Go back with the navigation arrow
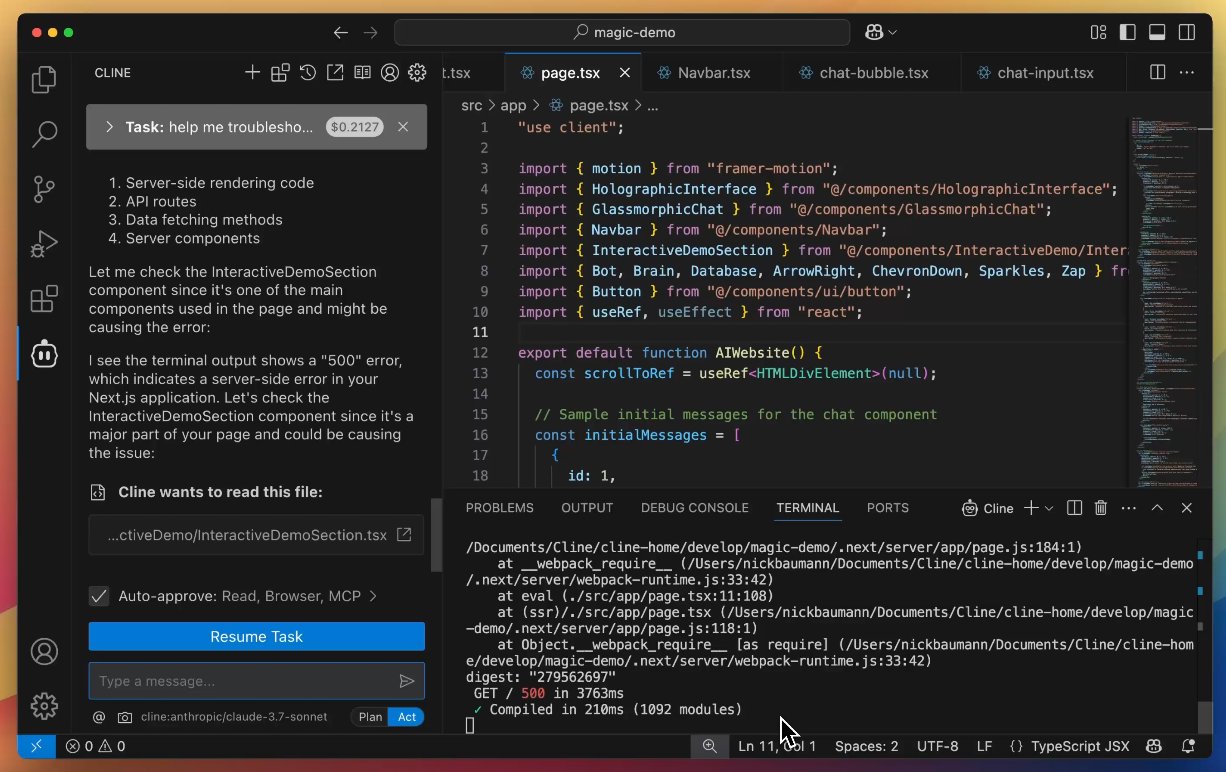This screenshot has width=1226, height=772. pyautogui.click(x=341, y=32)
